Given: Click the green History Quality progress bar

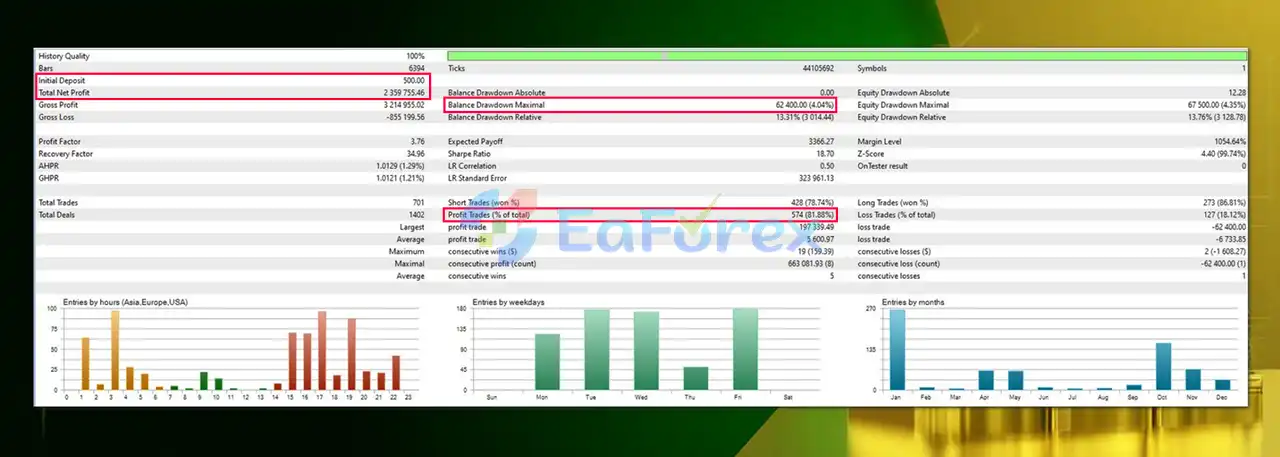Looking at the screenshot, I should click(x=846, y=56).
